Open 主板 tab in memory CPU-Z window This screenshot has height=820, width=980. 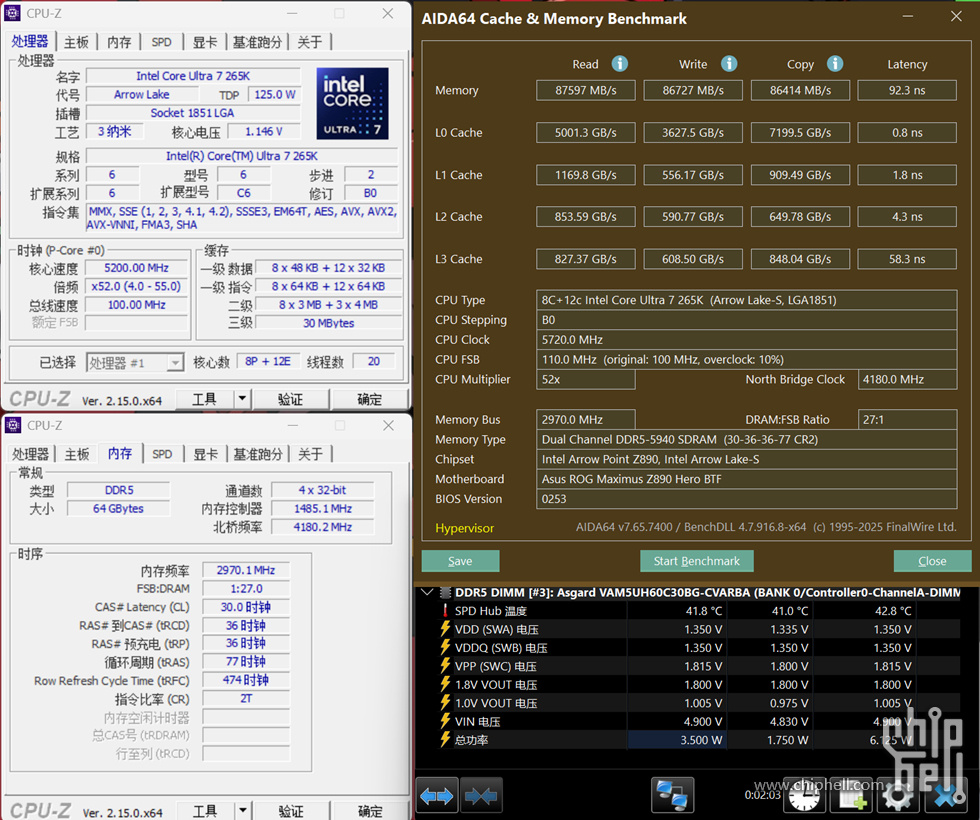tap(78, 454)
